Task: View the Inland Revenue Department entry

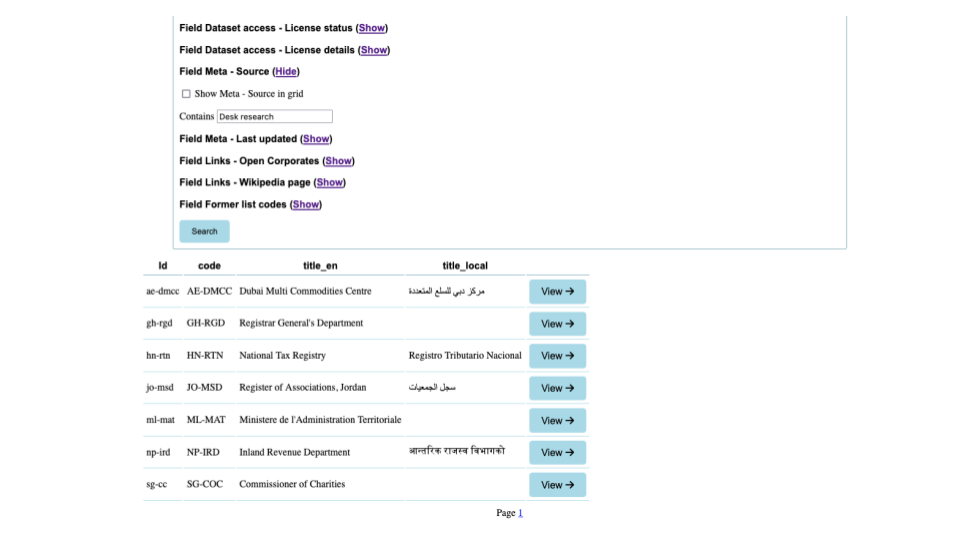Action: coord(557,452)
